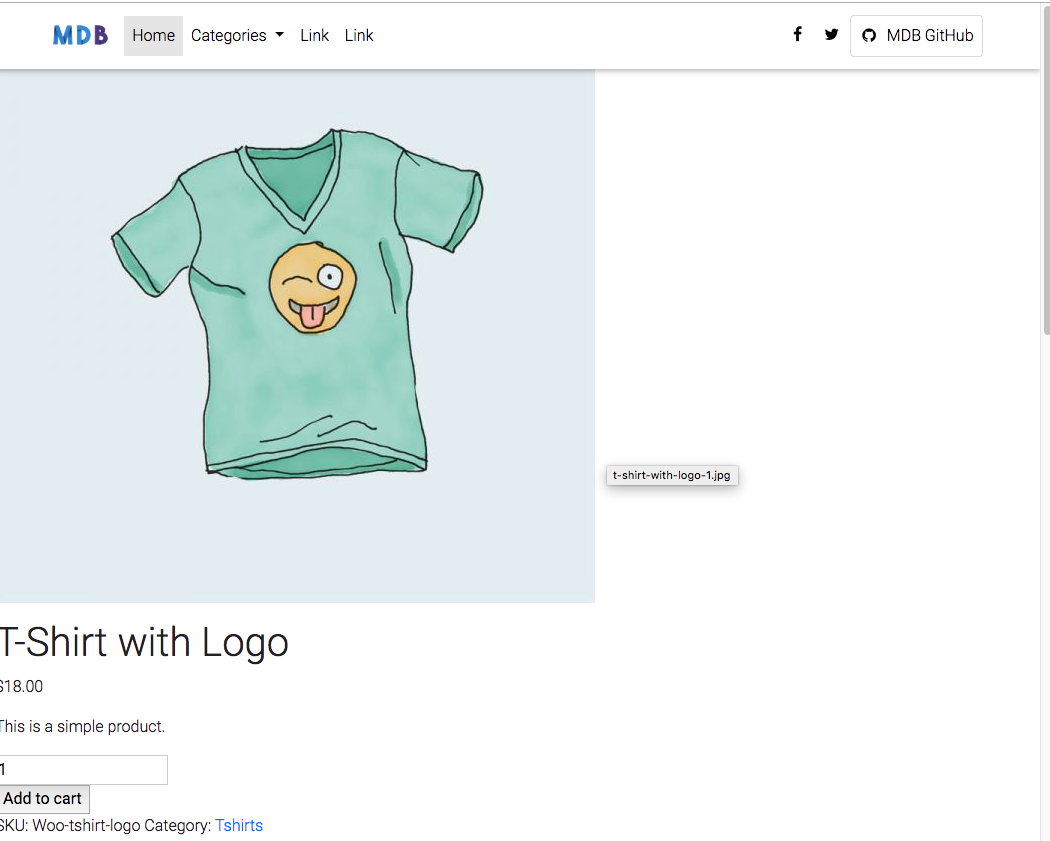Open the Twitter bird icon link
This screenshot has width=1050, height=841.
tap(831, 34)
